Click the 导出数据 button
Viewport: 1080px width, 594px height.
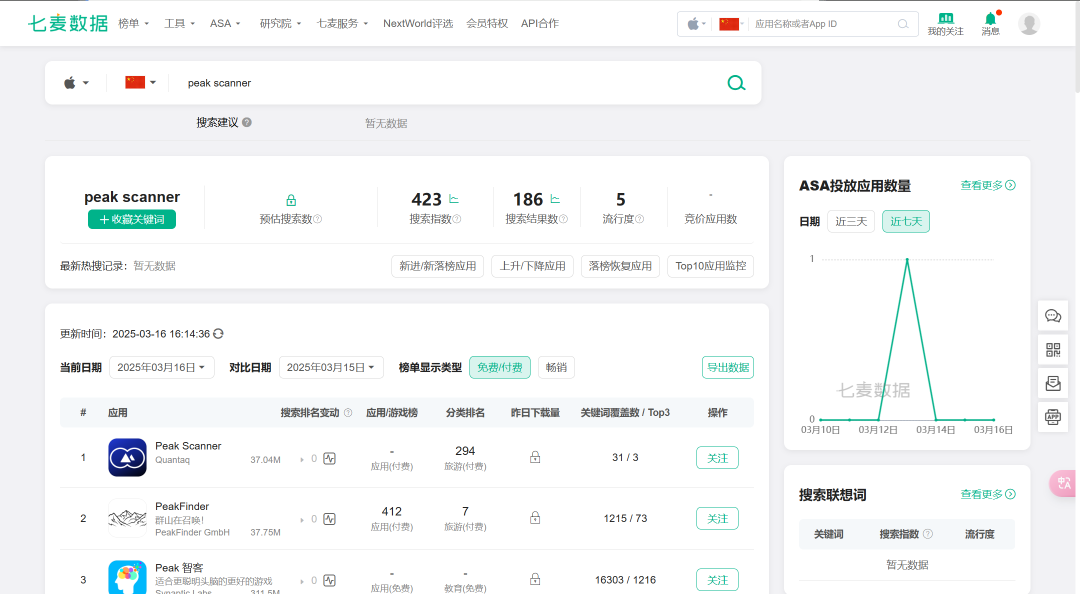point(728,367)
